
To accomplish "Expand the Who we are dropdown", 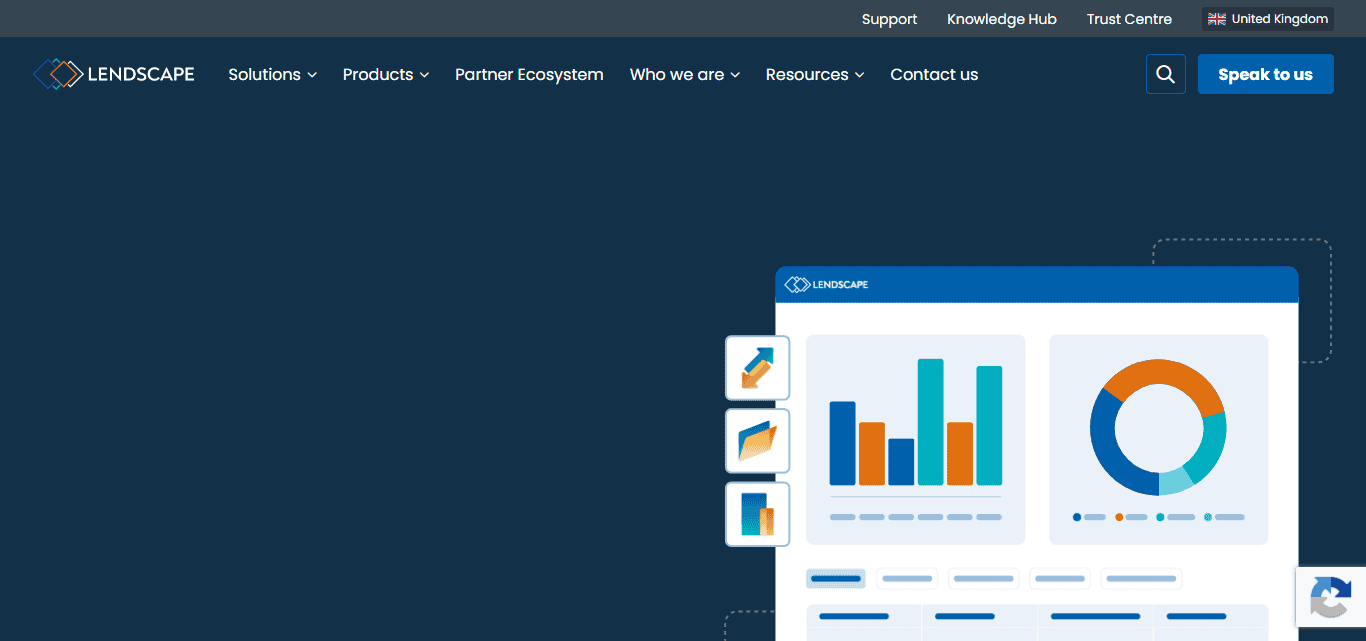I will (685, 74).
